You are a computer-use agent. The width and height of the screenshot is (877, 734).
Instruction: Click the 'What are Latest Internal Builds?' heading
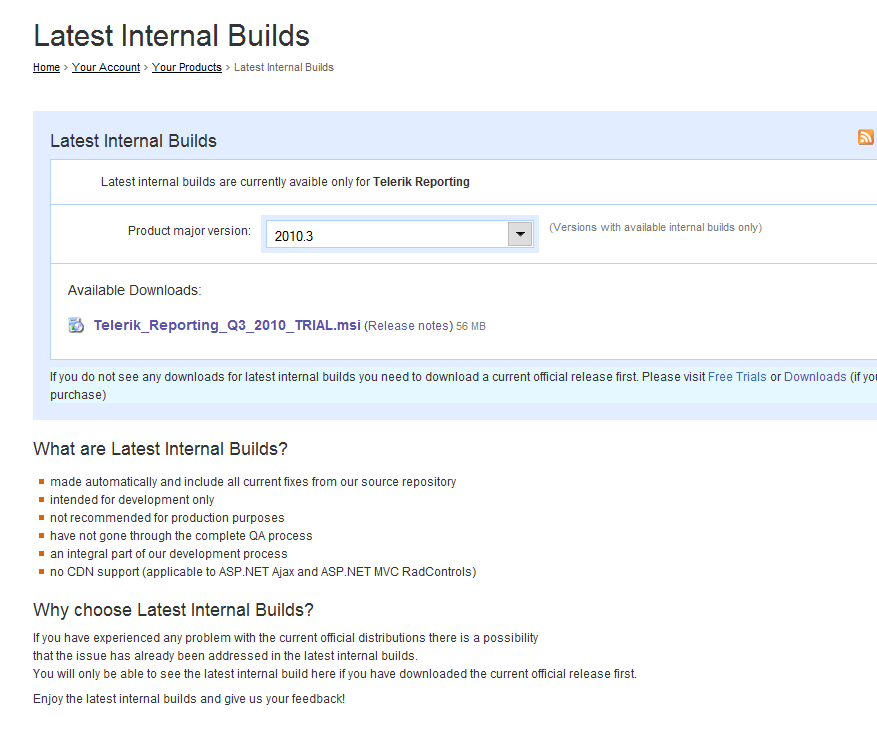(160, 449)
